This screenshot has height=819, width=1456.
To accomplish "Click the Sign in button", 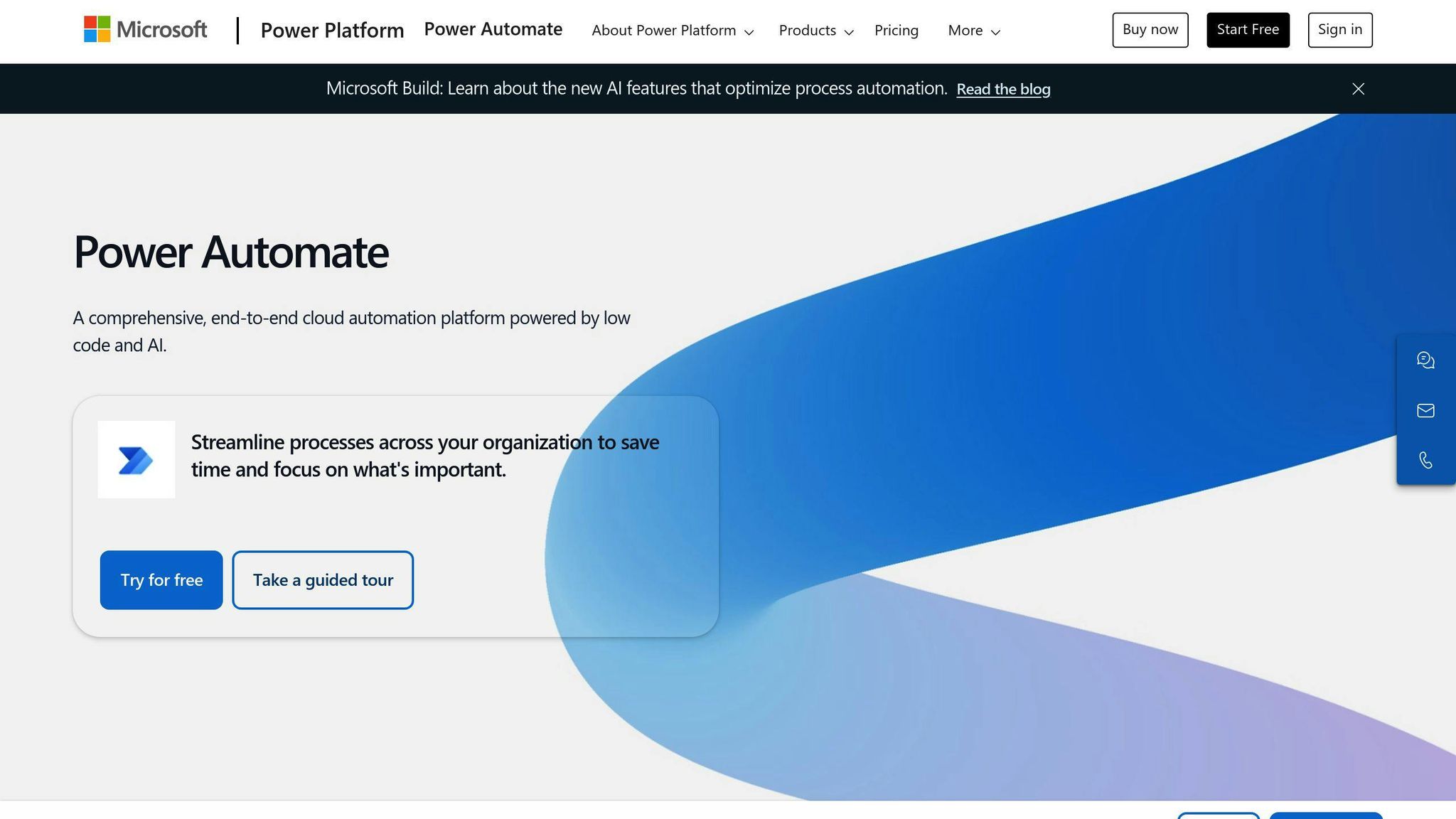I will click(x=1339, y=30).
